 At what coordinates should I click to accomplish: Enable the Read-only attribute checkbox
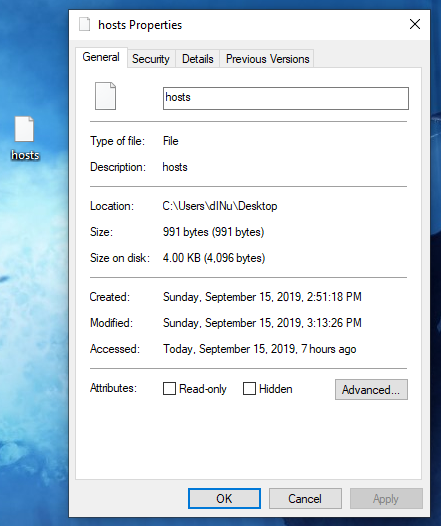[x=169, y=389]
